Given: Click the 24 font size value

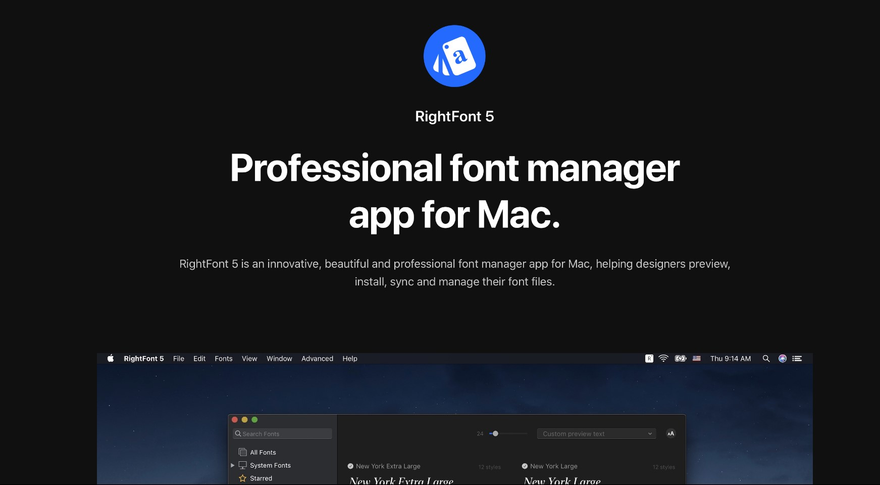Looking at the screenshot, I should tap(480, 433).
